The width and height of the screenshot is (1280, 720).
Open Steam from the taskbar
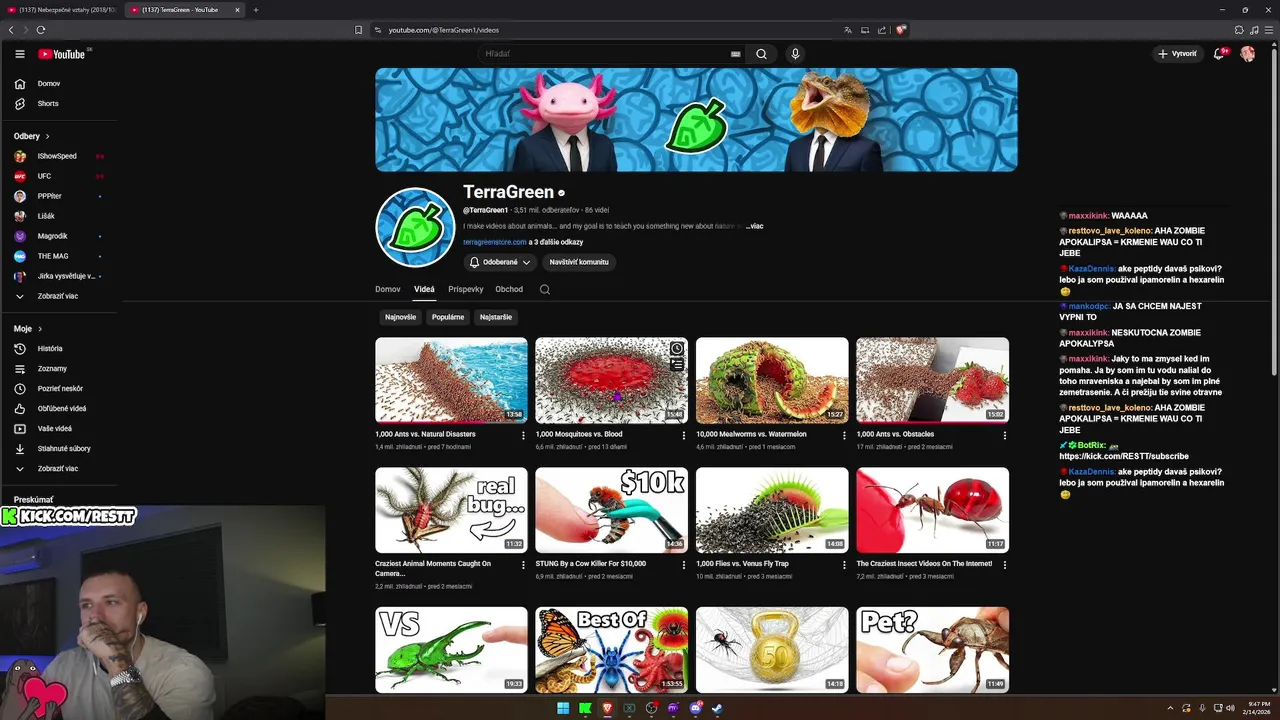717,708
